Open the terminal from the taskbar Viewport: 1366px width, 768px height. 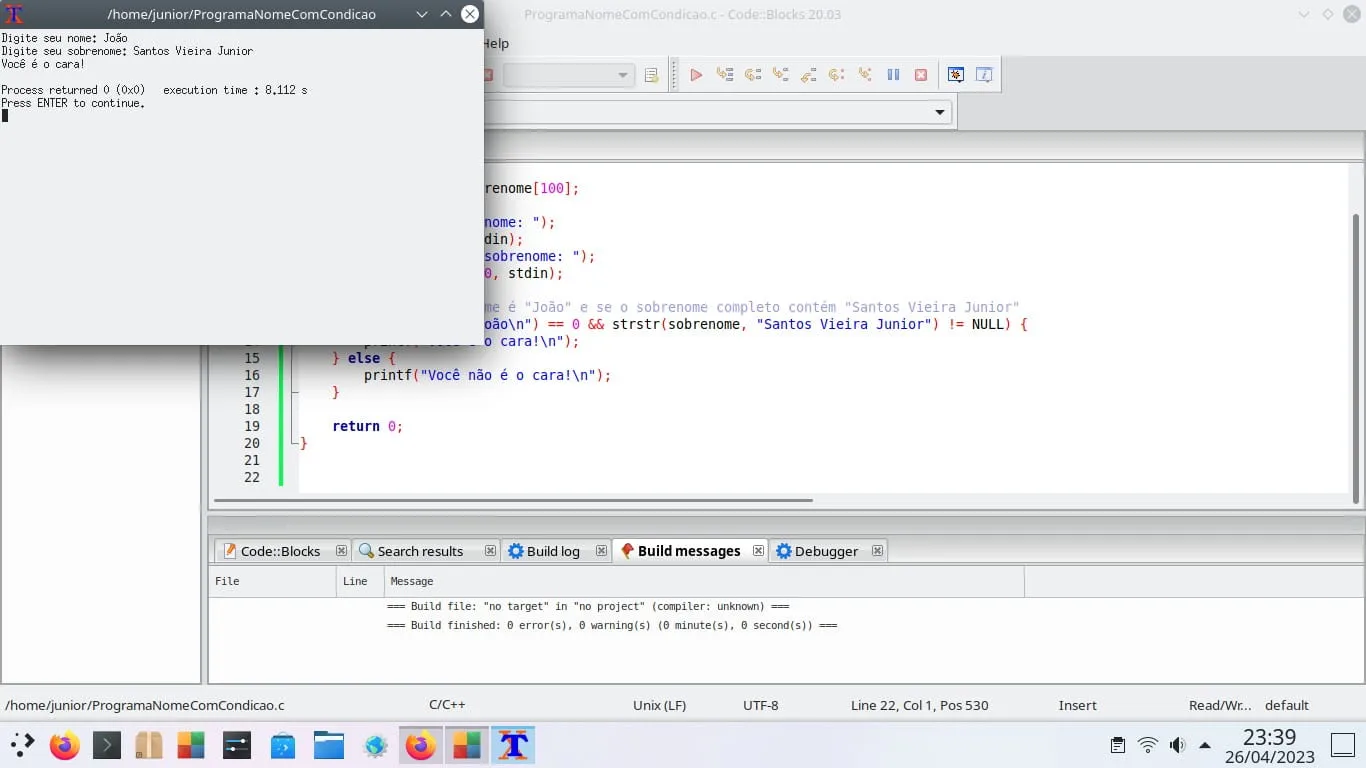[x=107, y=745]
